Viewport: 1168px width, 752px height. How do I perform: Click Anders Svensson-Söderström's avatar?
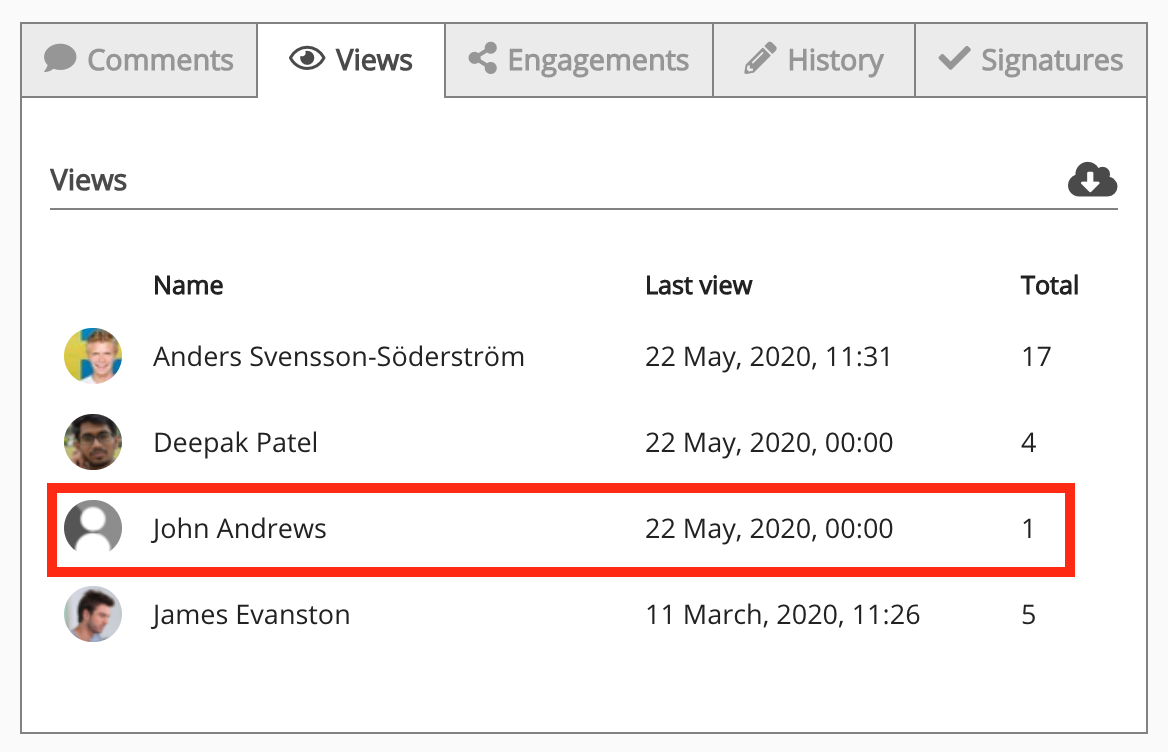(x=93, y=356)
